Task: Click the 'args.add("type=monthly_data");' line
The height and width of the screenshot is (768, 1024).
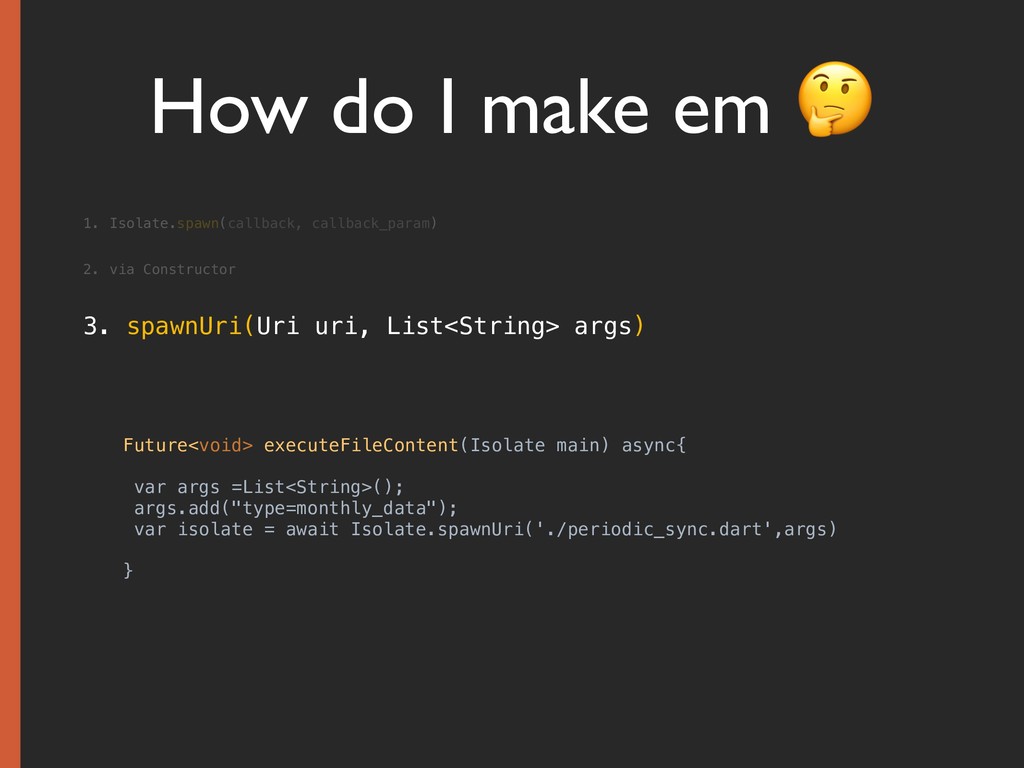Action: coord(296,508)
